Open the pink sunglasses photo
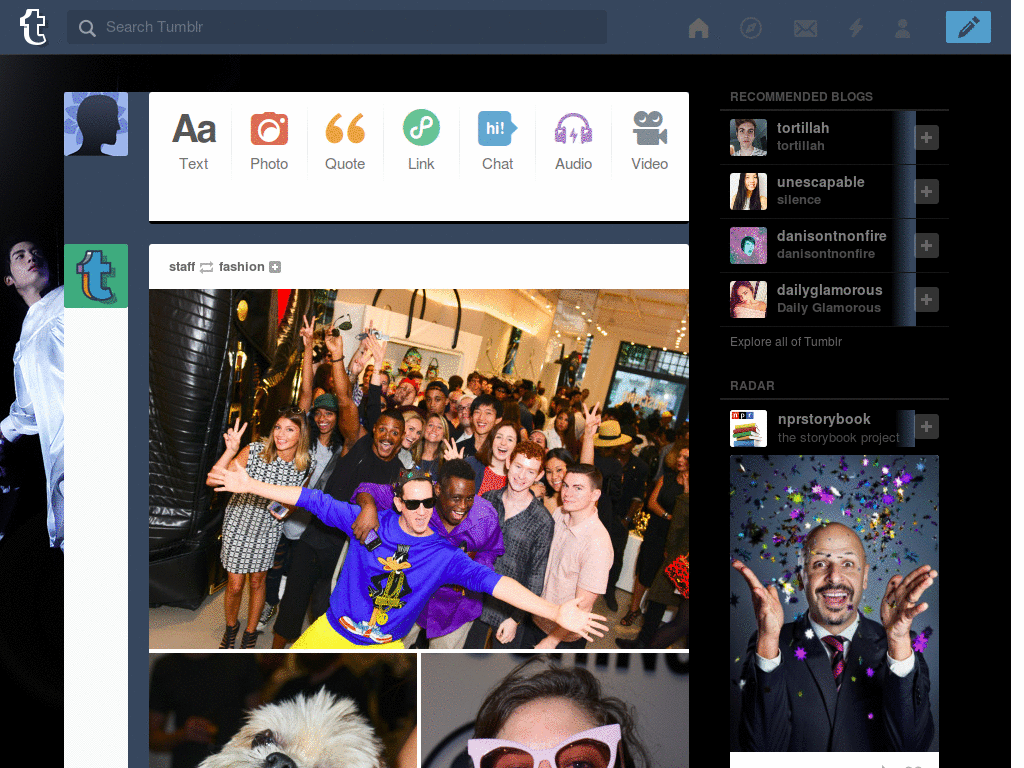 (555, 711)
